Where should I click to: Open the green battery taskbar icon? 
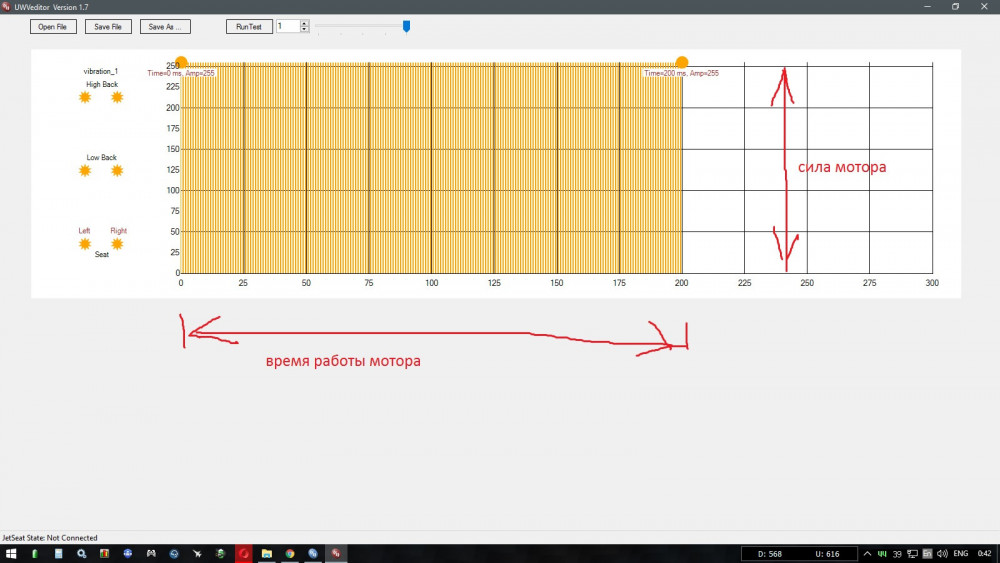point(34,553)
